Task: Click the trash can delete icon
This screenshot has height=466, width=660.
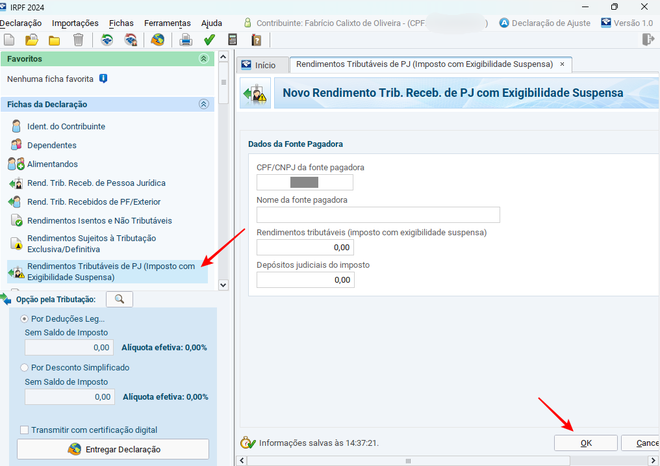Action: (78, 40)
